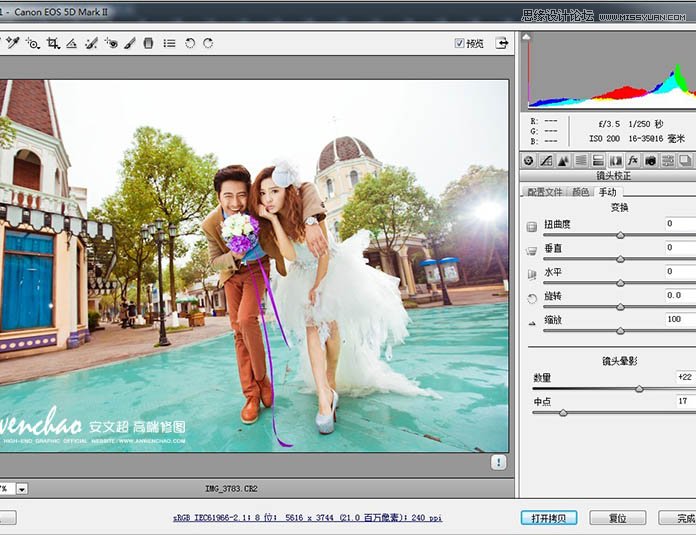The width and height of the screenshot is (696, 535).
Task: Select the Crop tool
Action: click(x=53, y=43)
